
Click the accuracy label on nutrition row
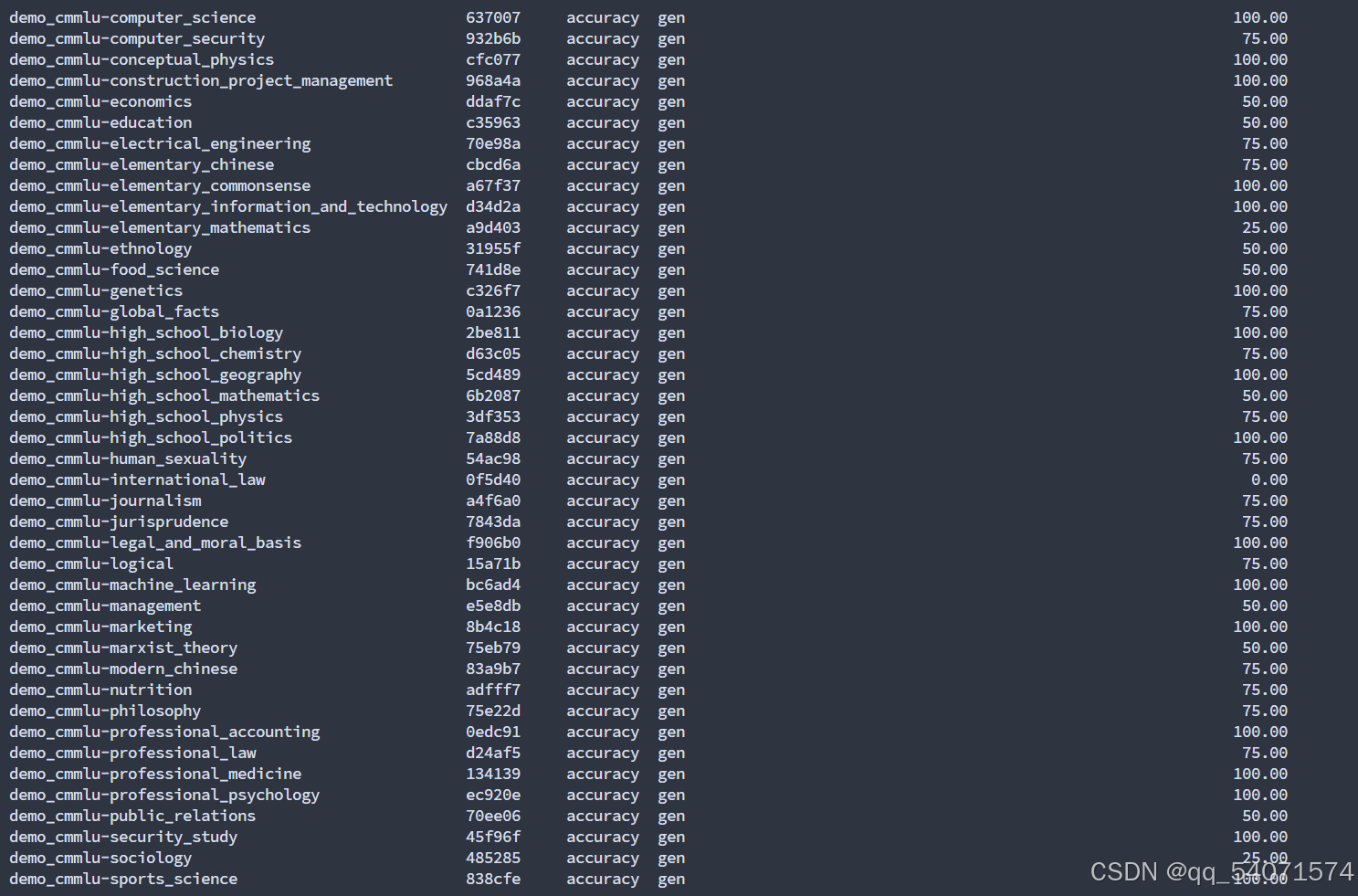tap(603, 690)
